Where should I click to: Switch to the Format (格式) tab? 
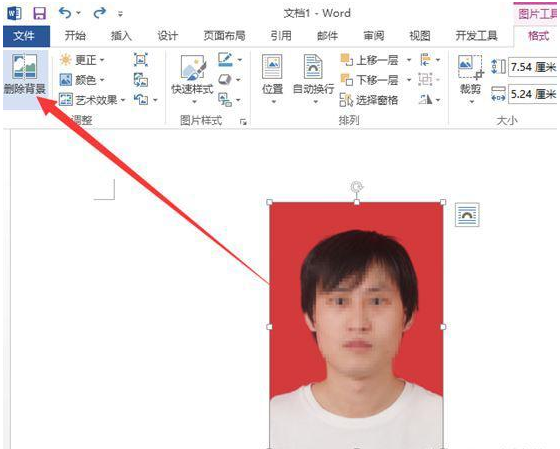click(x=538, y=36)
